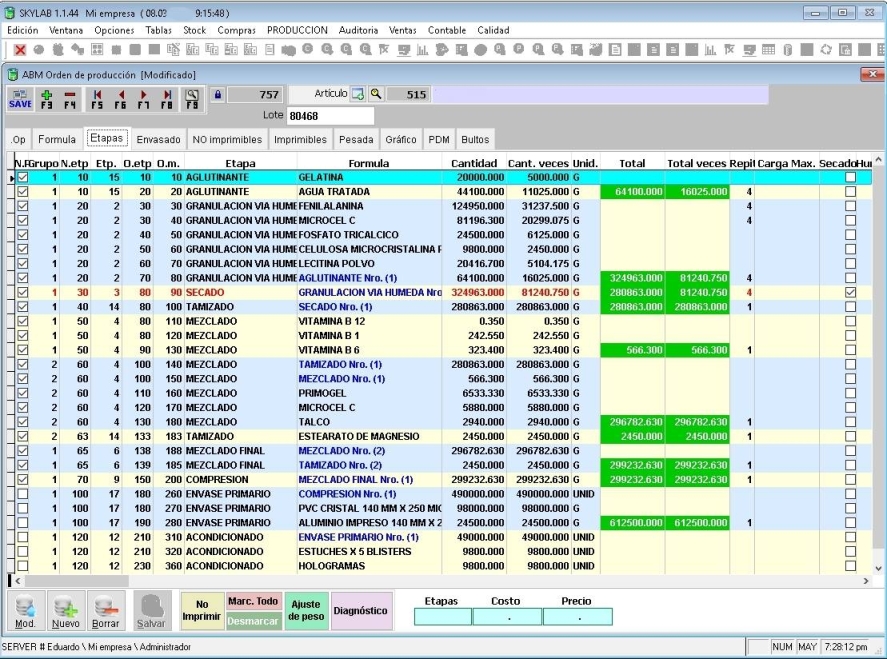This screenshot has height=659, width=887.
Task: Add a record with the F3 plus icon
Action: (46, 98)
